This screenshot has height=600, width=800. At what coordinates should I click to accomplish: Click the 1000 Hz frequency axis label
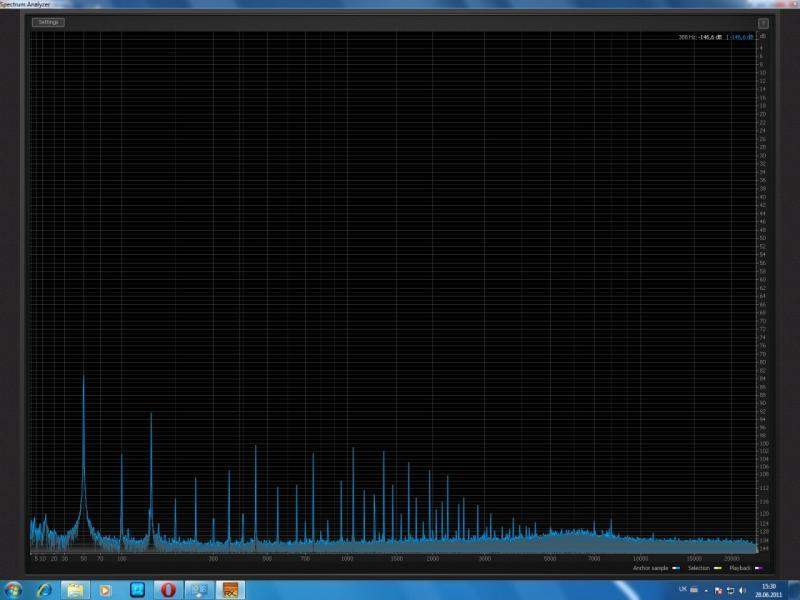click(x=347, y=558)
